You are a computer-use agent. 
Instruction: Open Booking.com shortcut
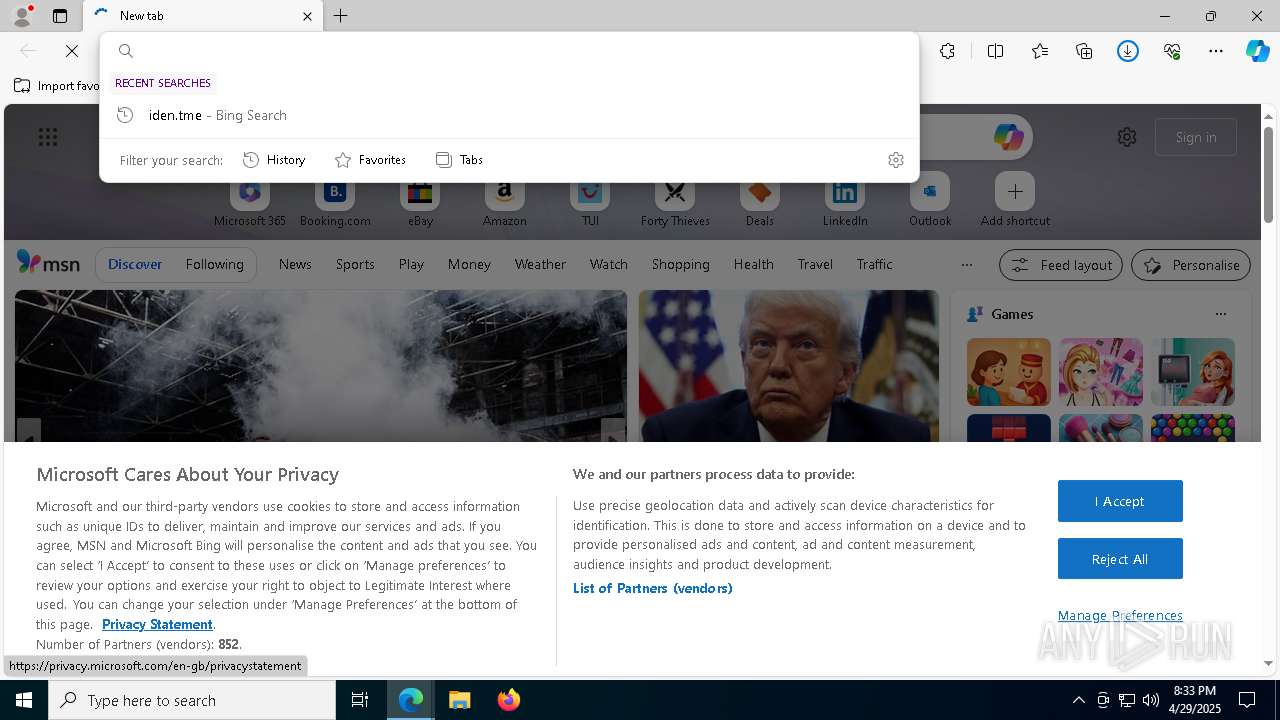click(x=335, y=203)
